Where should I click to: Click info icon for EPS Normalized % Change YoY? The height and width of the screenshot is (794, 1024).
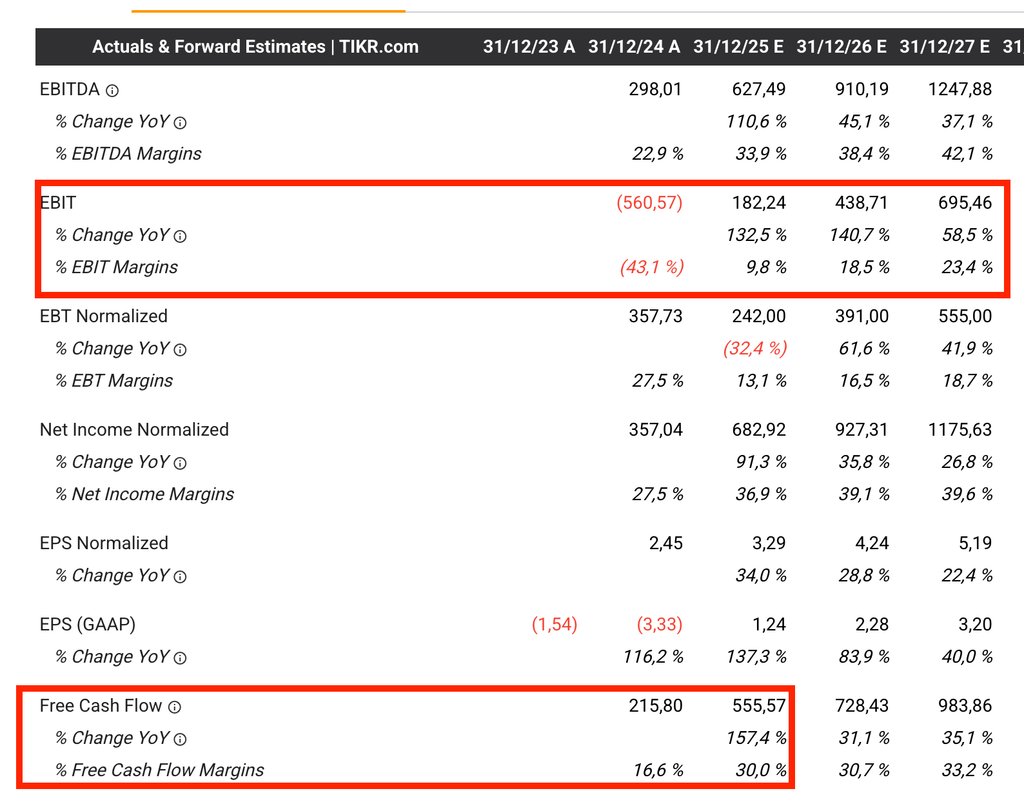coord(180,576)
